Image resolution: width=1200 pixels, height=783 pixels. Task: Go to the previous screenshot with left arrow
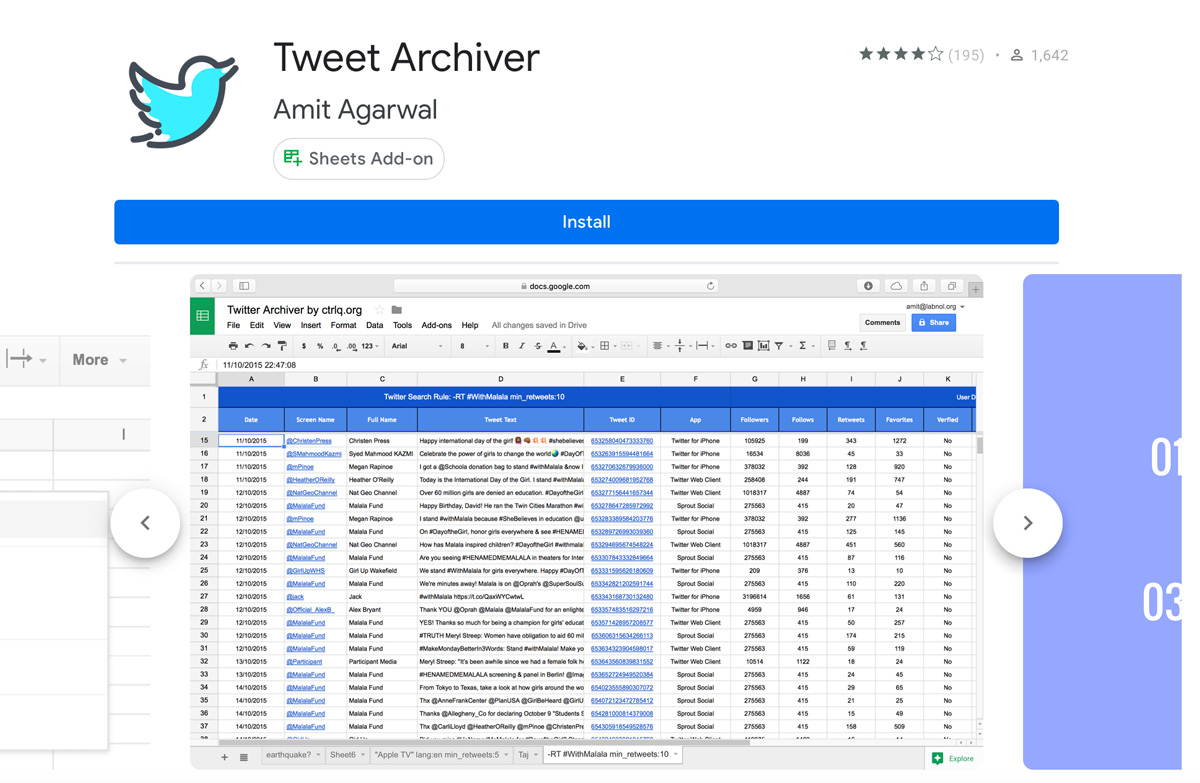146,523
